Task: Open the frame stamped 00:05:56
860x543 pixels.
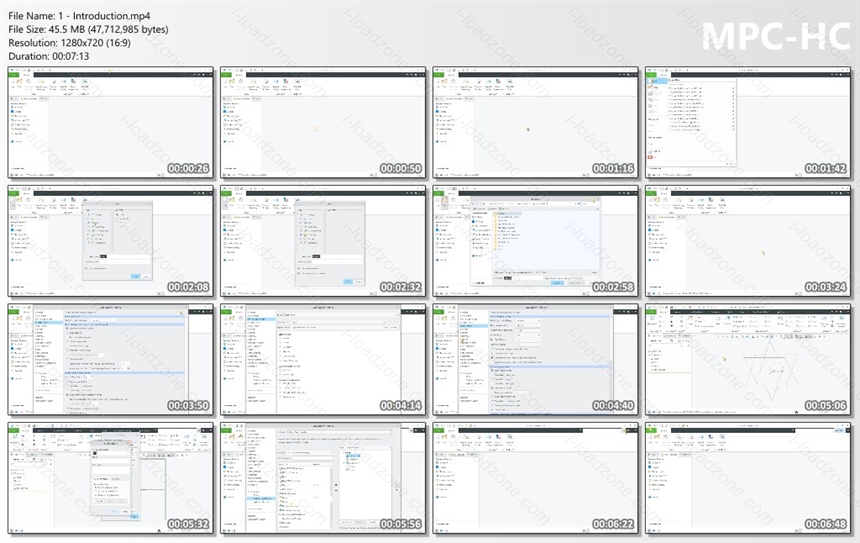Action: click(322, 478)
